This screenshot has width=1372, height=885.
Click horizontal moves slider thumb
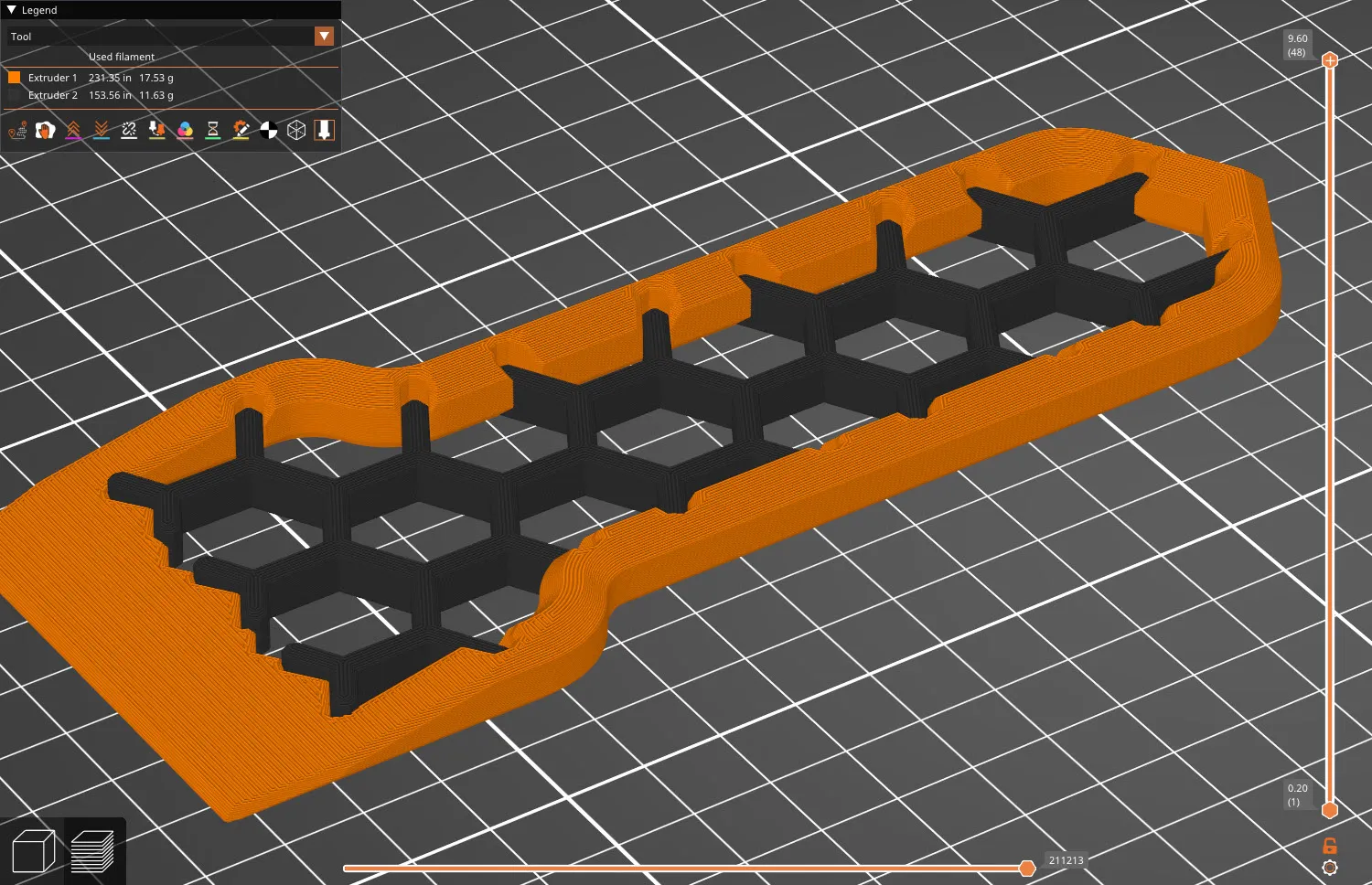1027,868
